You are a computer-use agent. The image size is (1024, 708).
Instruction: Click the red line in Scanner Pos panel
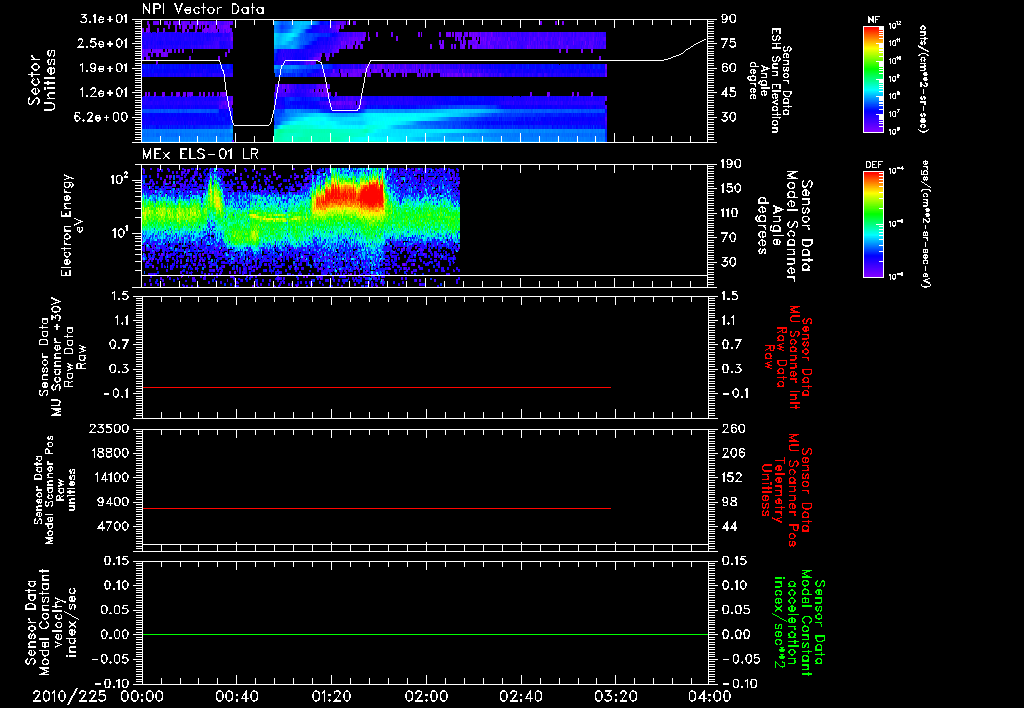tap(376, 508)
